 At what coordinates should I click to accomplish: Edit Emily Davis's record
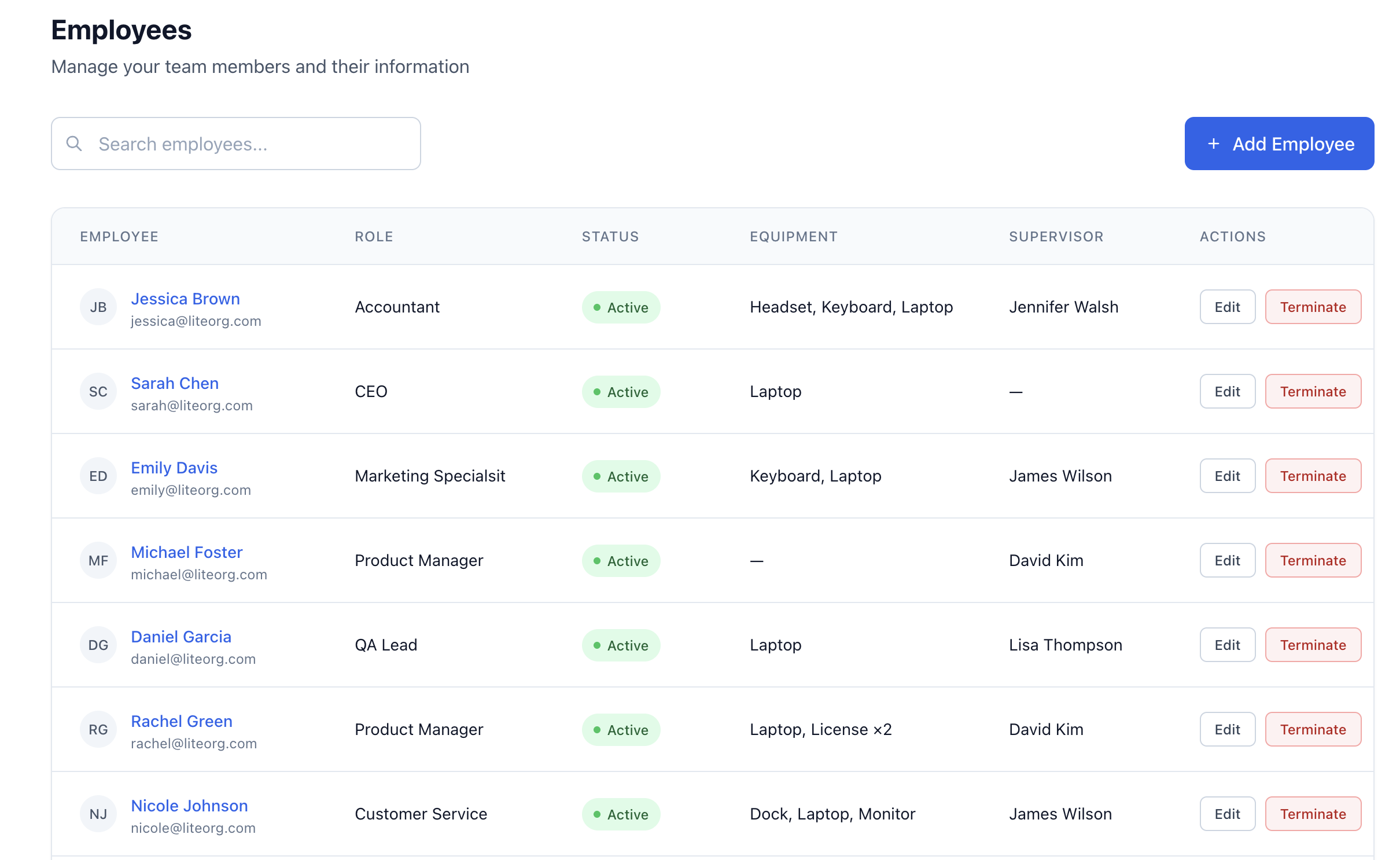(x=1227, y=476)
